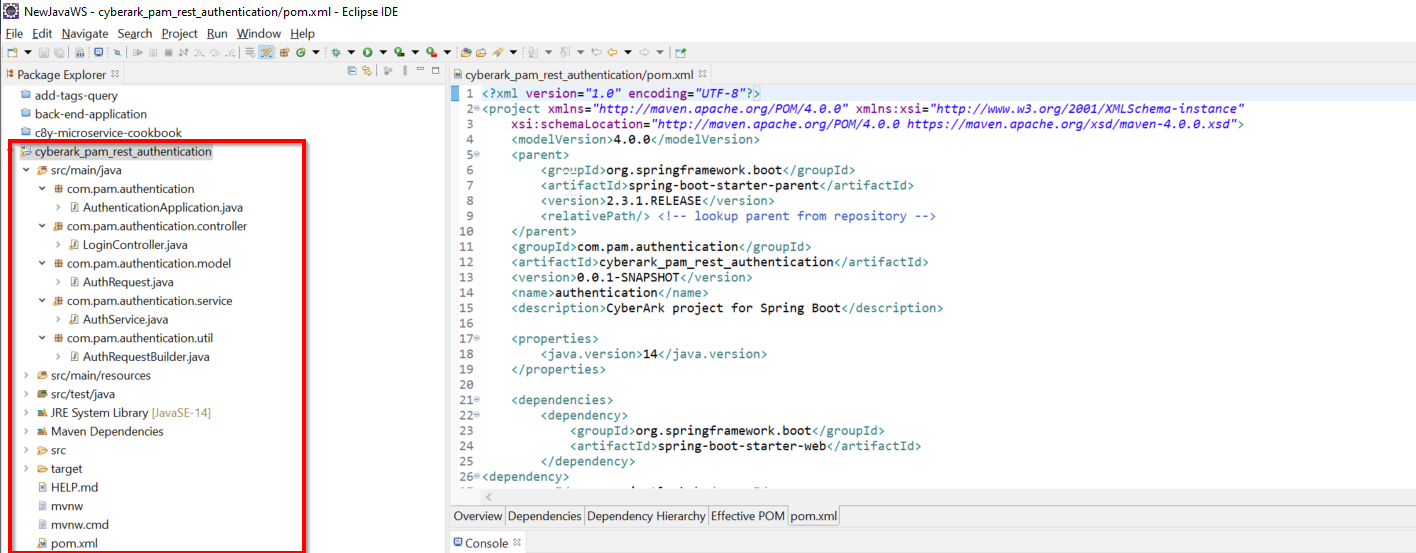Open the Back history dropdown arrow
The image size is (1416, 553).
pos(628,52)
